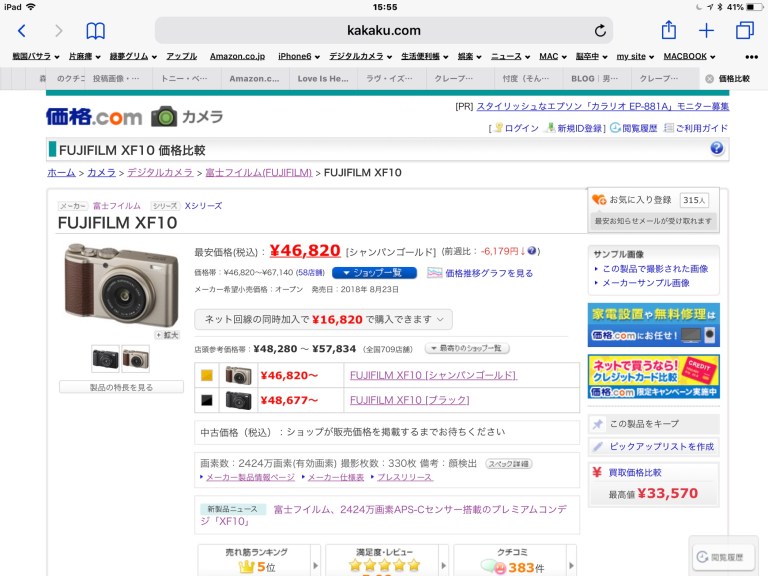768x576 pixels.
Task: Click the blue help question mark icon
Action: click(x=716, y=149)
